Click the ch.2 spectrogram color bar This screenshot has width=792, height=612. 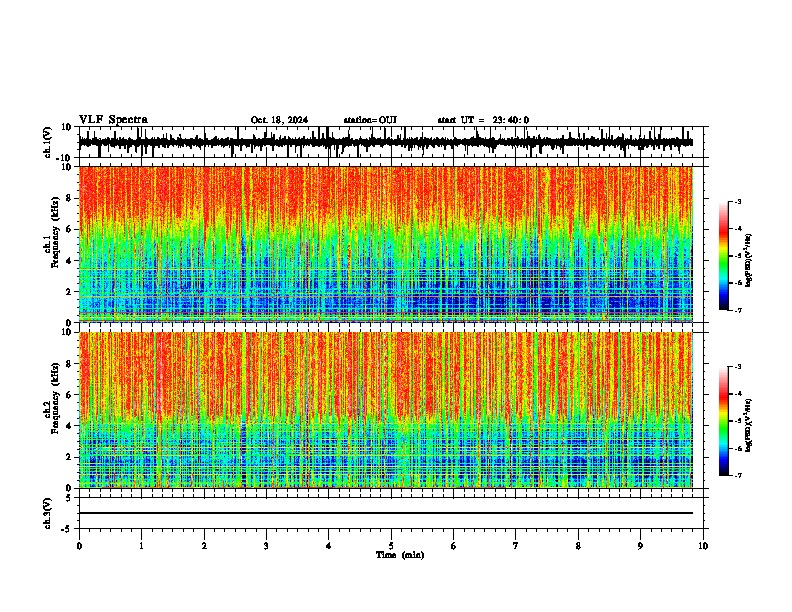[x=724, y=421]
